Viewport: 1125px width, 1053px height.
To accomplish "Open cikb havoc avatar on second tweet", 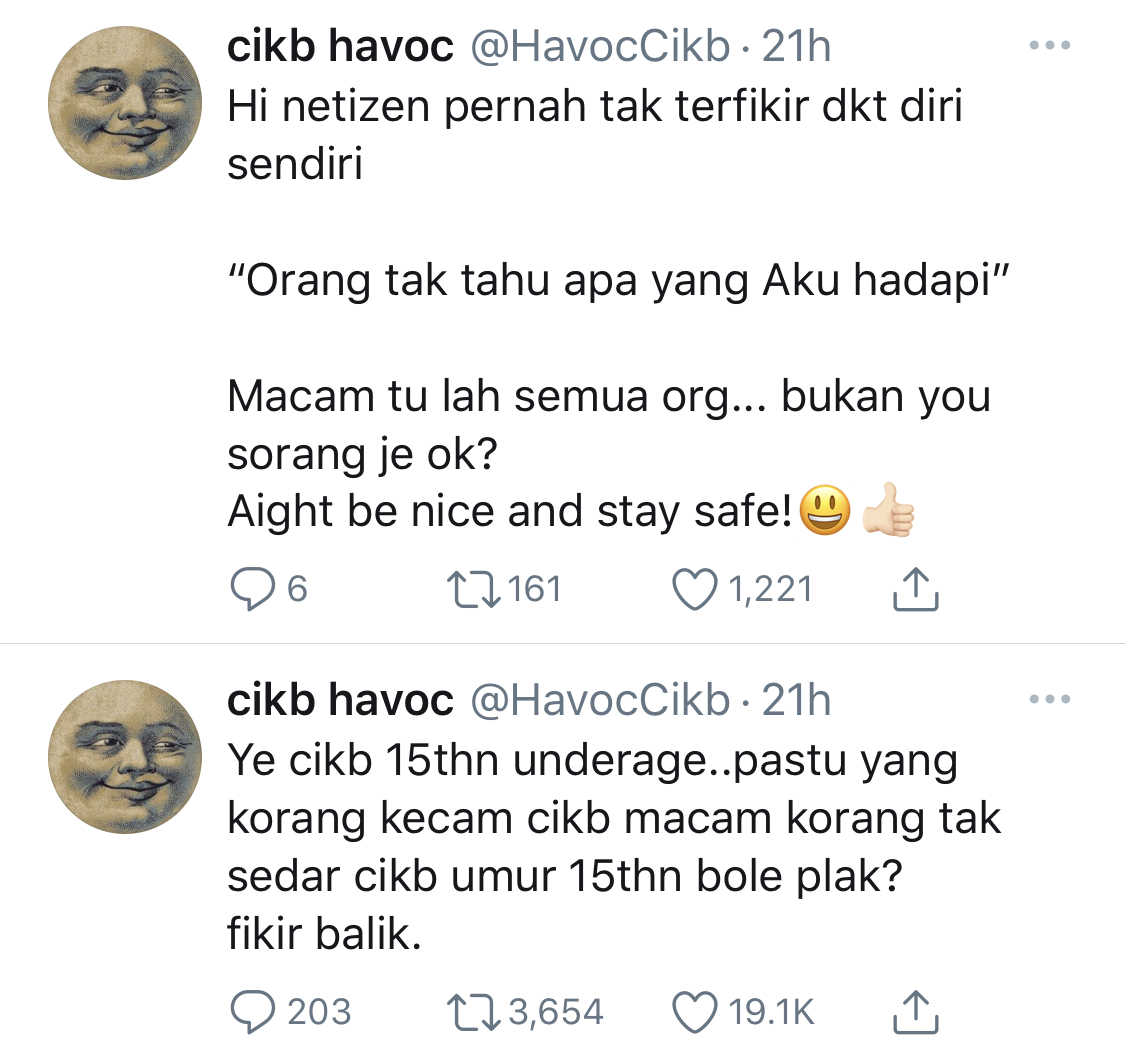I will click(x=125, y=757).
